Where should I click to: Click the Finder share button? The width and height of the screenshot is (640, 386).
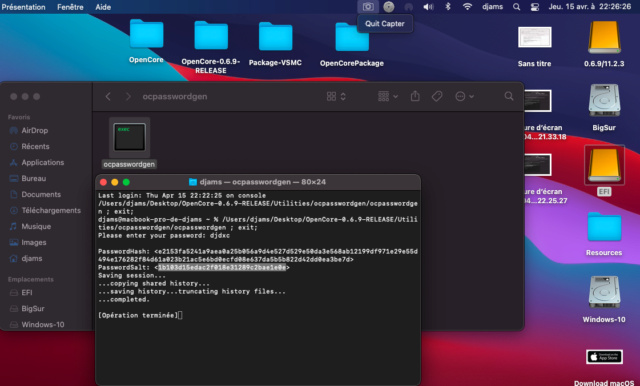pyautogui.click(x=415, y=96)
